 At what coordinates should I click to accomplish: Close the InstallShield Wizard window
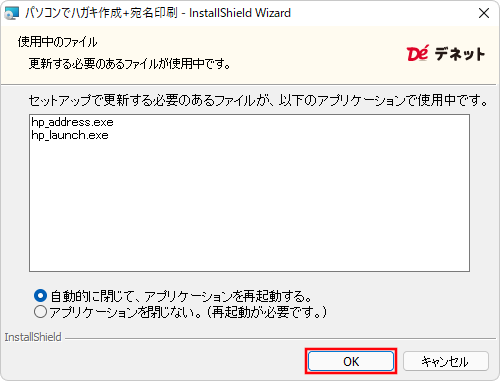[484, 13]
